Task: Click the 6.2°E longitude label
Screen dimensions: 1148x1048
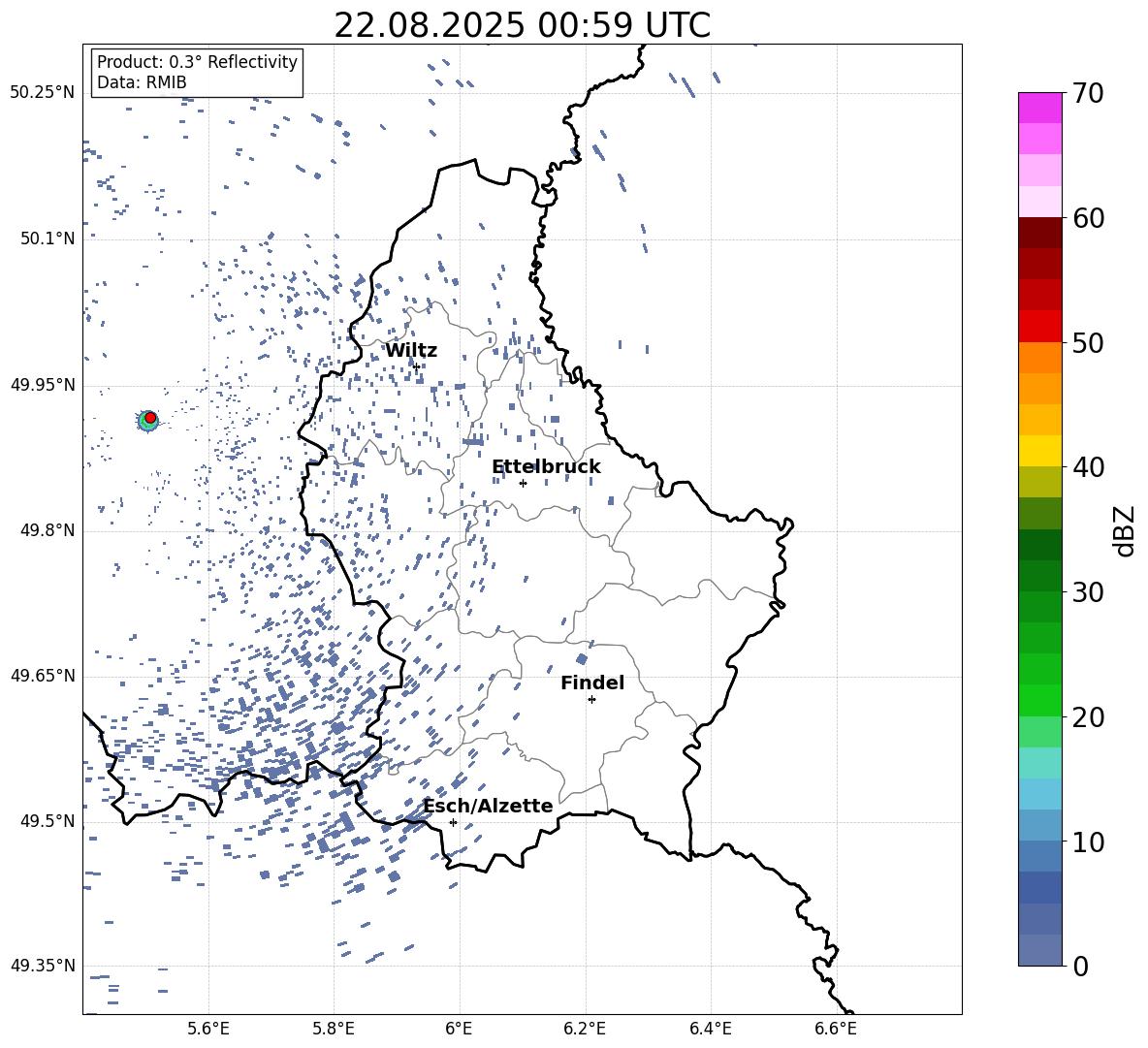Action: coord(585,1029)
